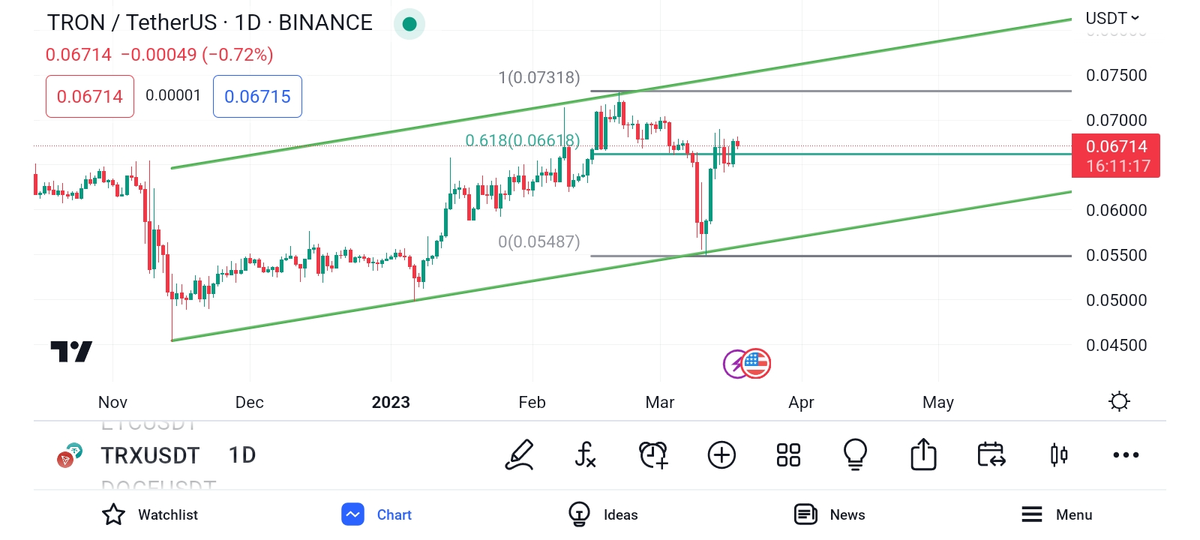Toggle the green market status indicator
Viewport: 1200px width, 540px height.
[x=409, y=24]
